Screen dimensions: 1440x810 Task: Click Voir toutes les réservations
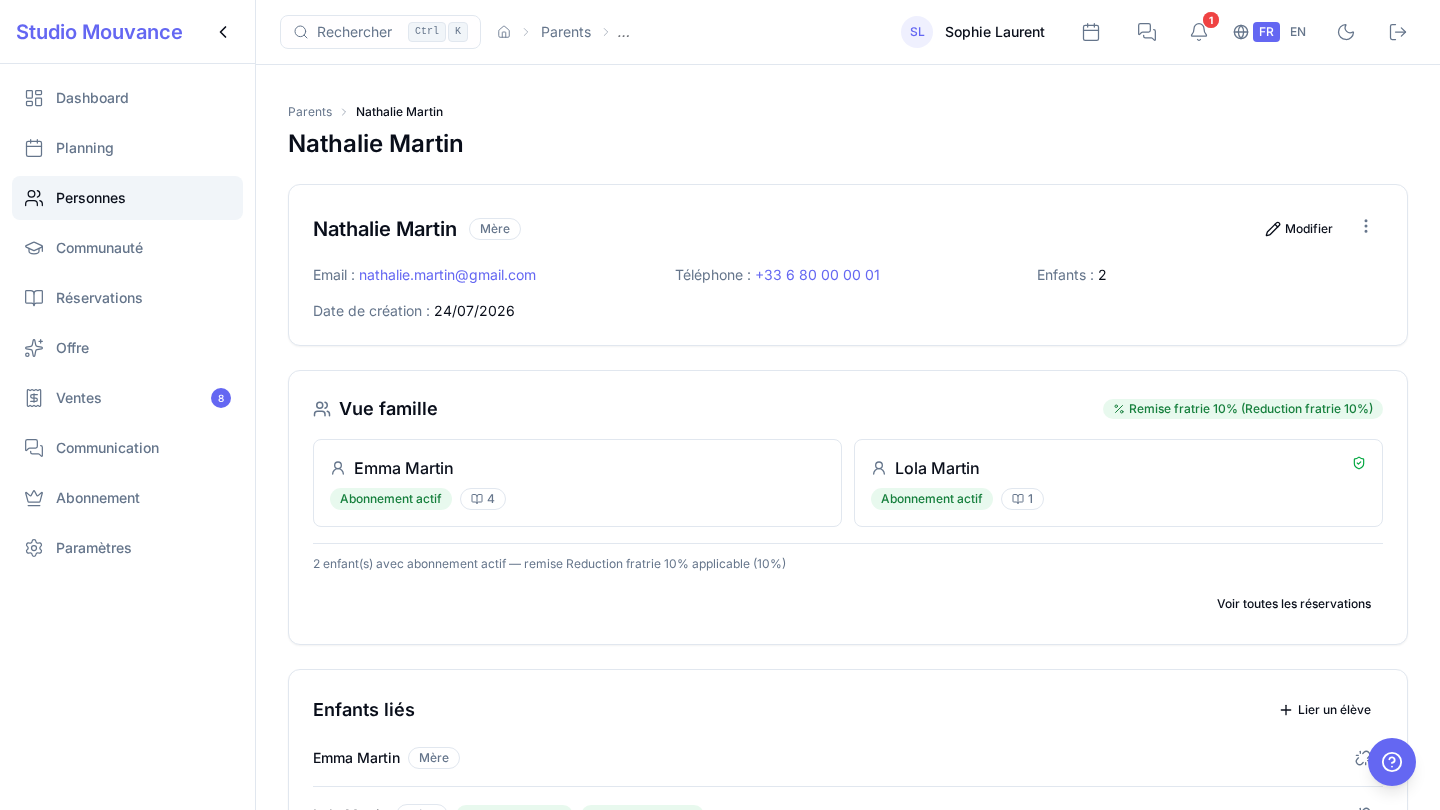(x=1294, y=604)
